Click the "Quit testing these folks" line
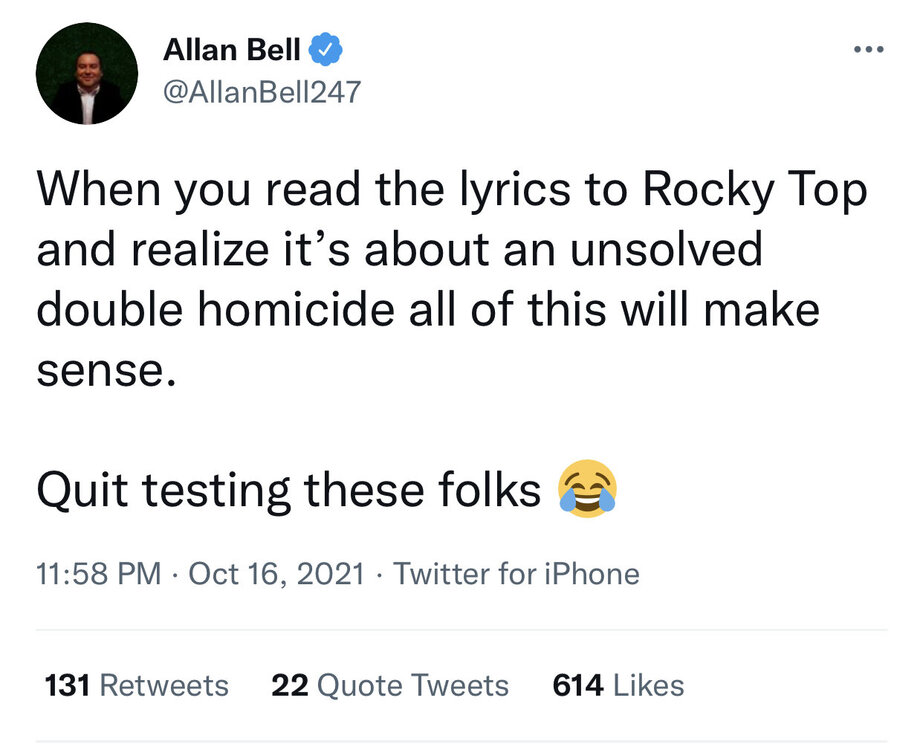Screen dimensions: 923x750 [x=288, y=490]
